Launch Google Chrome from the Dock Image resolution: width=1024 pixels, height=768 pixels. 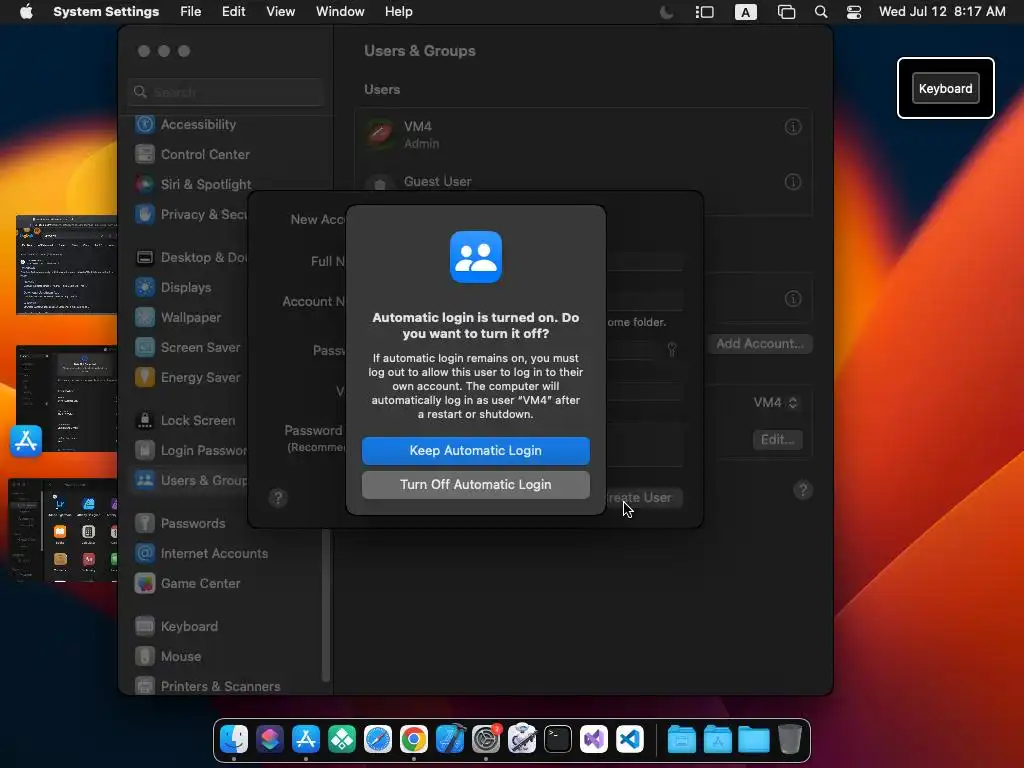click(x=414, y=739)
